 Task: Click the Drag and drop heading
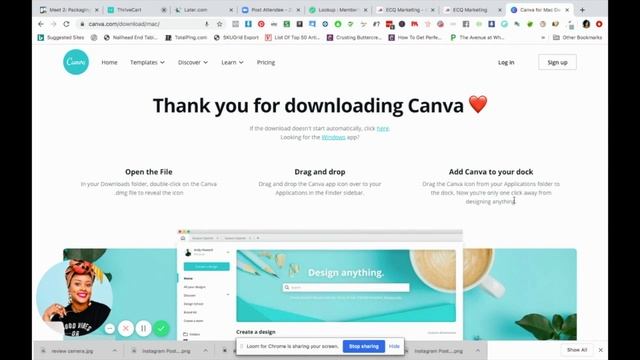click(320, 172)
